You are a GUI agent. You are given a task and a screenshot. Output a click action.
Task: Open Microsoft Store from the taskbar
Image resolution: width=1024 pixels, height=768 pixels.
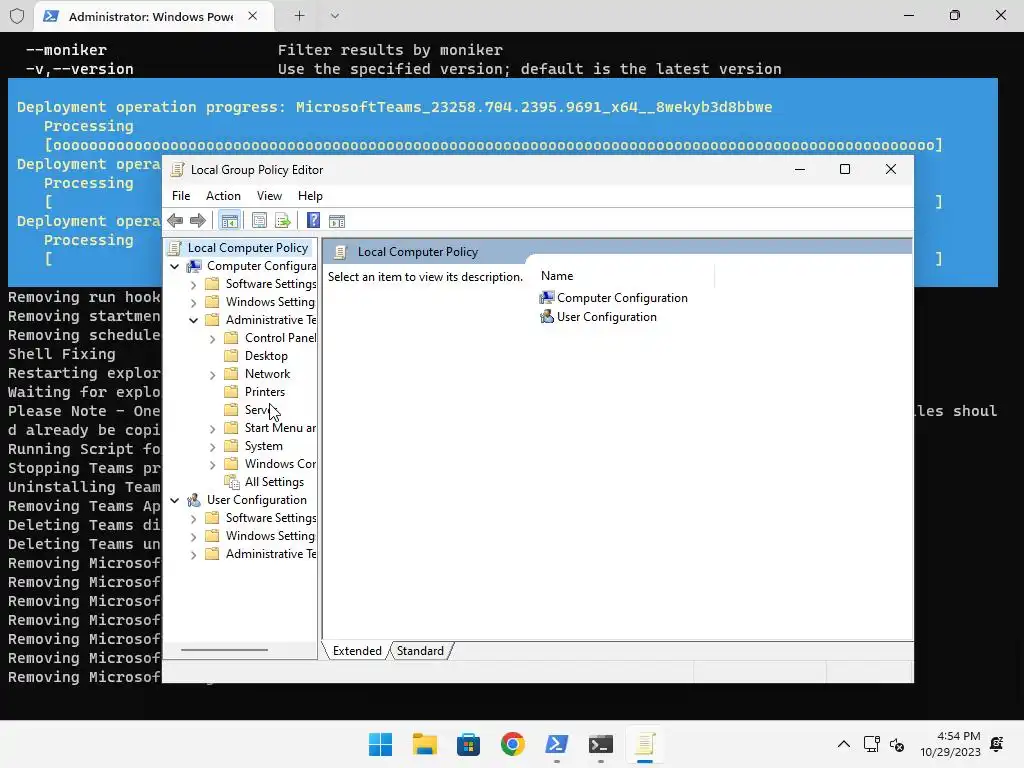coord(468,744)
